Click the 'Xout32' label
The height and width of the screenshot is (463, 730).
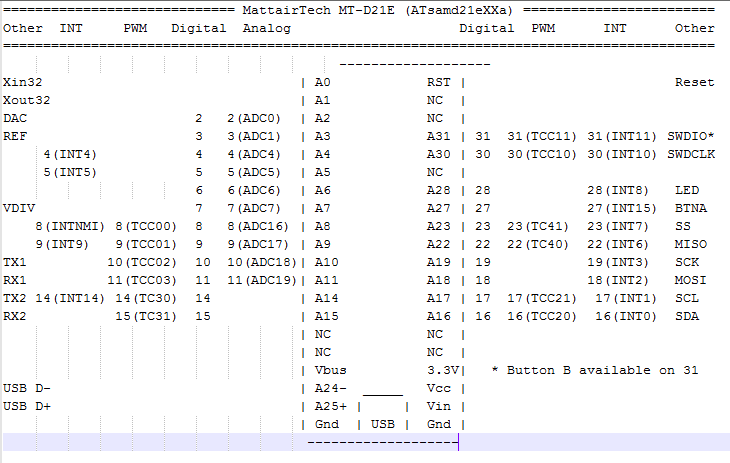tap(27, 101)
